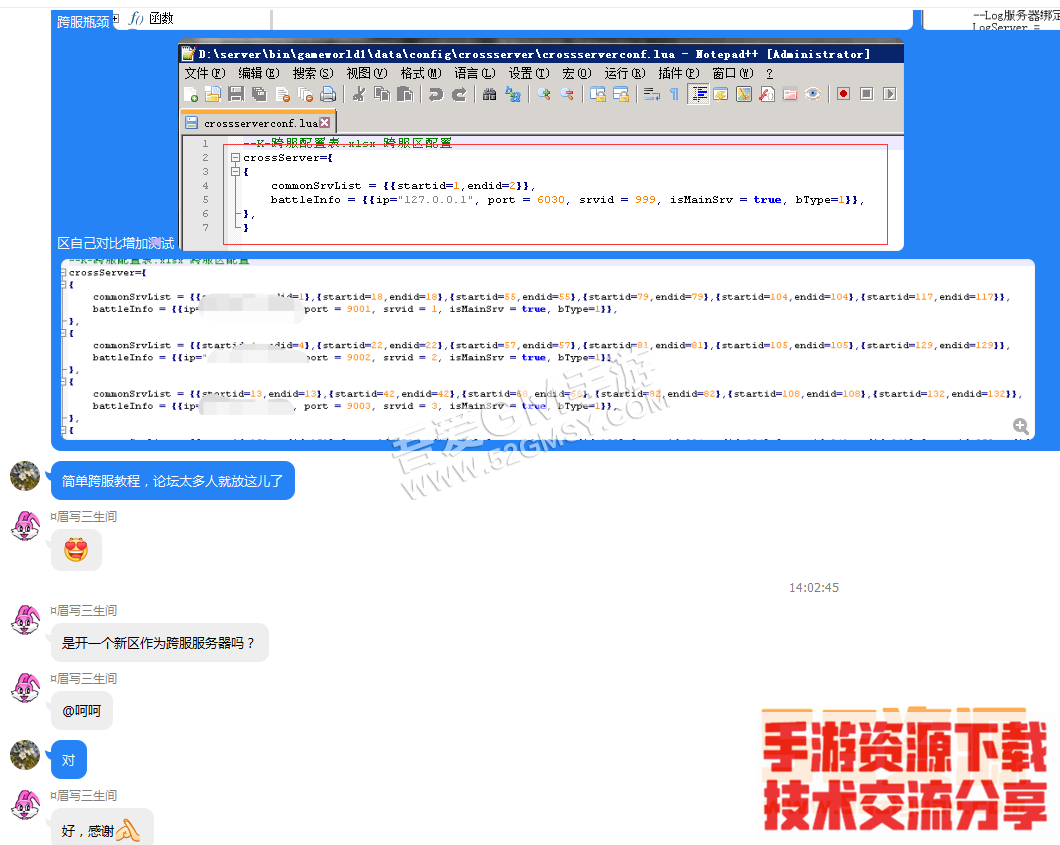Click the Find binoculars toolbar icon
The height and width of the screenshot is (845, 1060).
click(490, 94)
